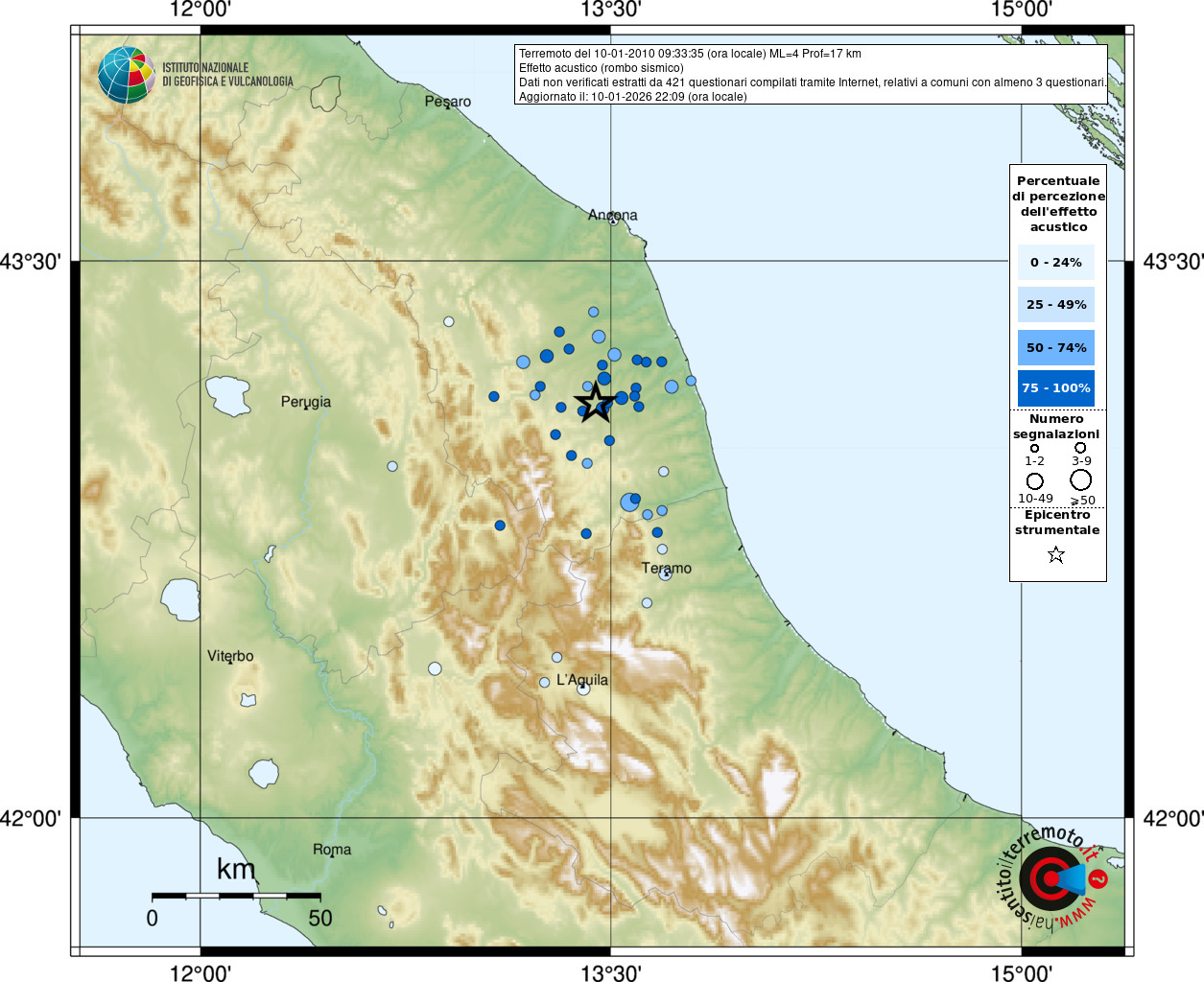Click the 'Dati non verificati' questionnaire line
Screen dimensions: 1204x982
813,82
